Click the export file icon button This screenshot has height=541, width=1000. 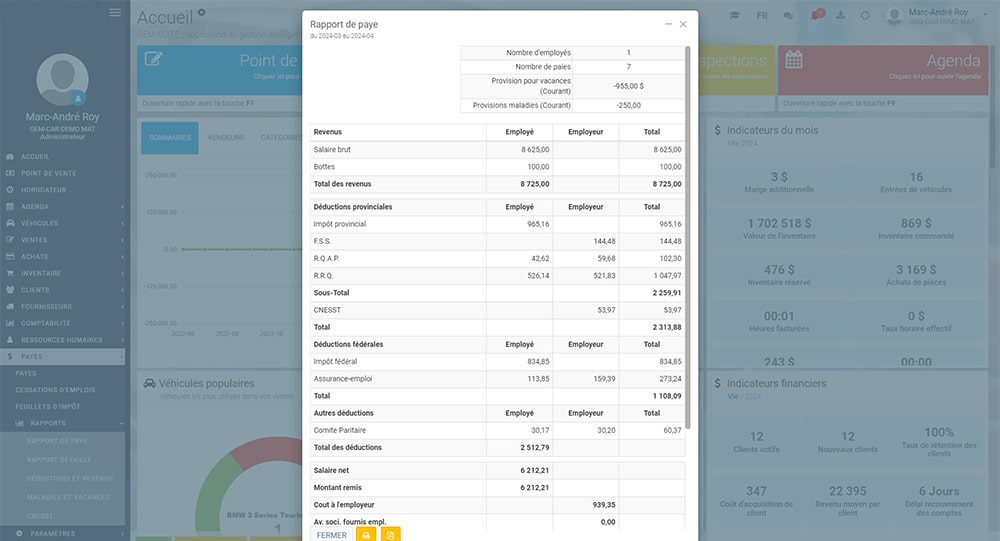(x=391, y=535)
